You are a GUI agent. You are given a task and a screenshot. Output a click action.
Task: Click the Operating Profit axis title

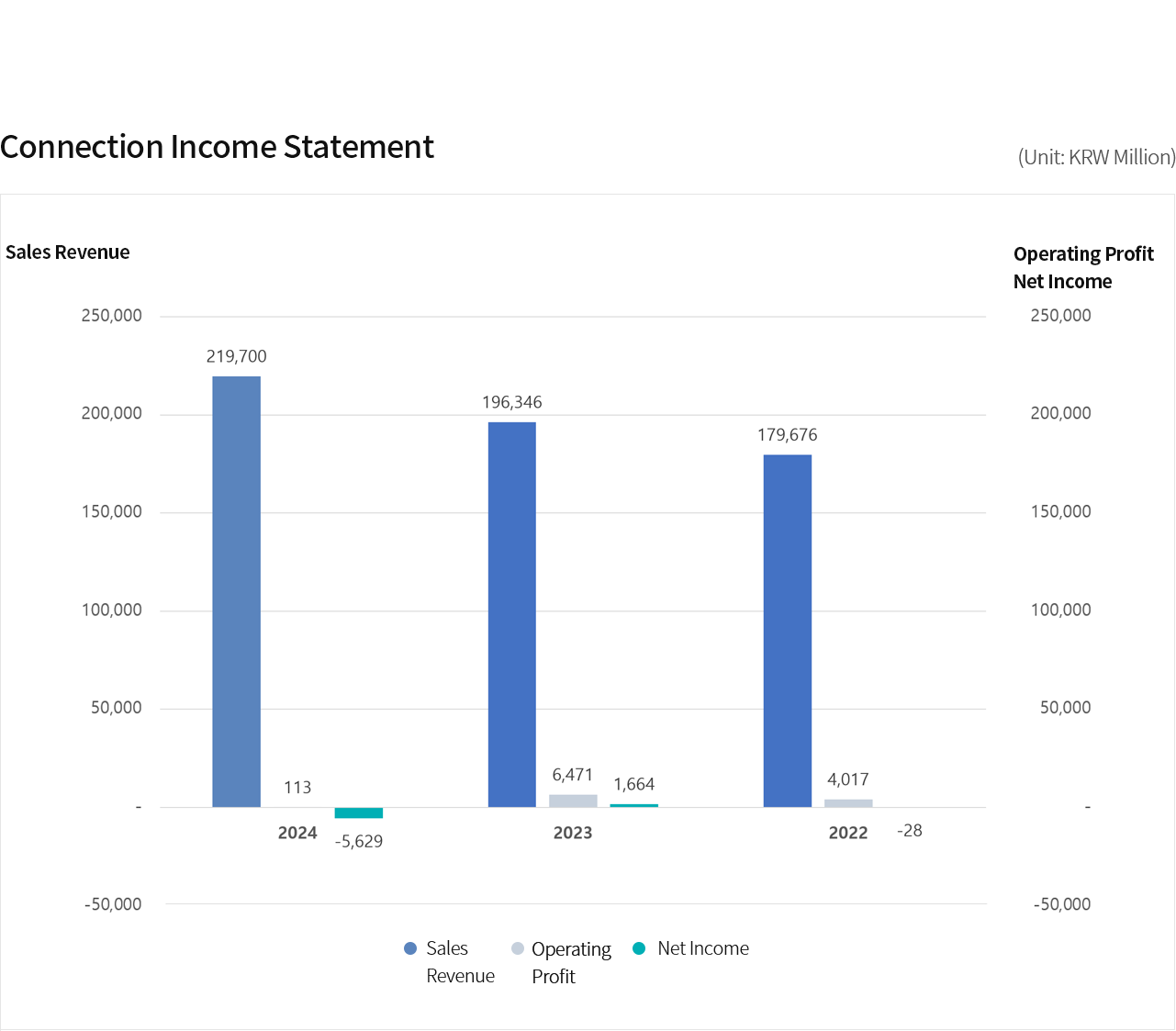1083,254
